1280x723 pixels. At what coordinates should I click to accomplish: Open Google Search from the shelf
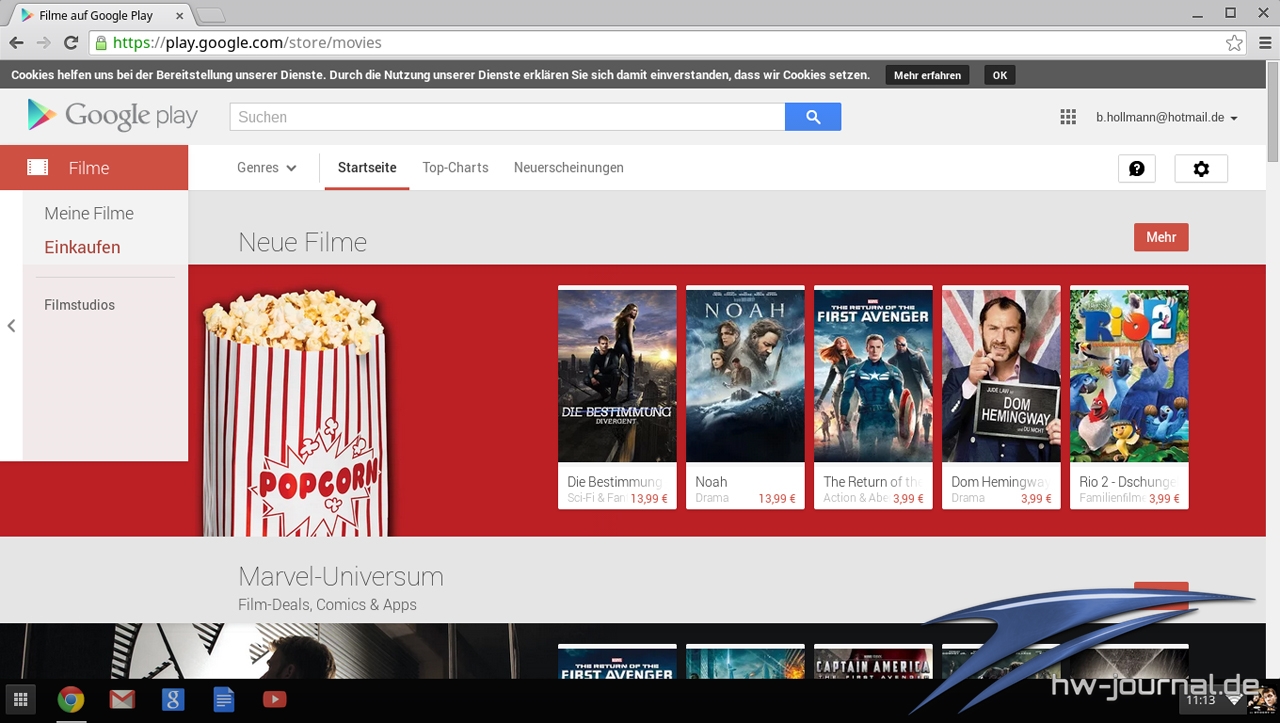pos(173,699)
